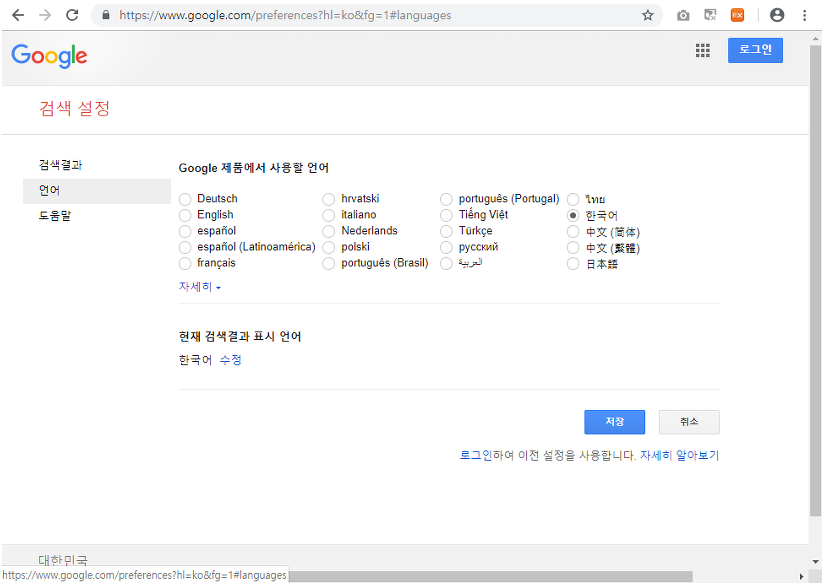Open 도움말 section

click(55, 216)
